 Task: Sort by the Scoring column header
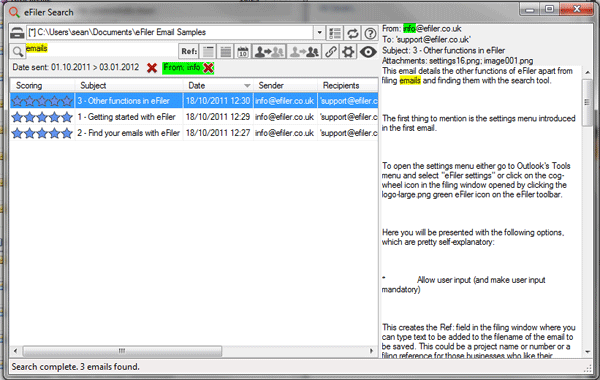[42, 85]
